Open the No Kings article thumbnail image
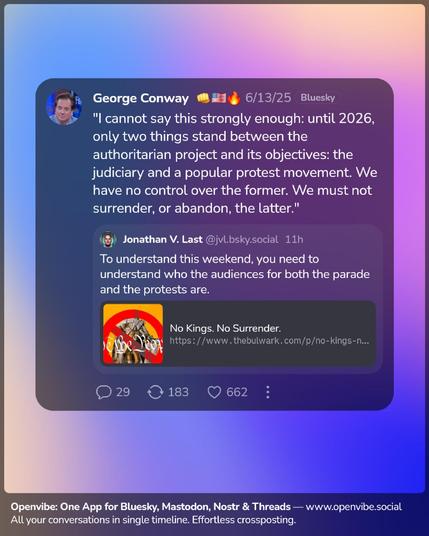Viewport: 429px width, 536px height. tap(133, 334)
